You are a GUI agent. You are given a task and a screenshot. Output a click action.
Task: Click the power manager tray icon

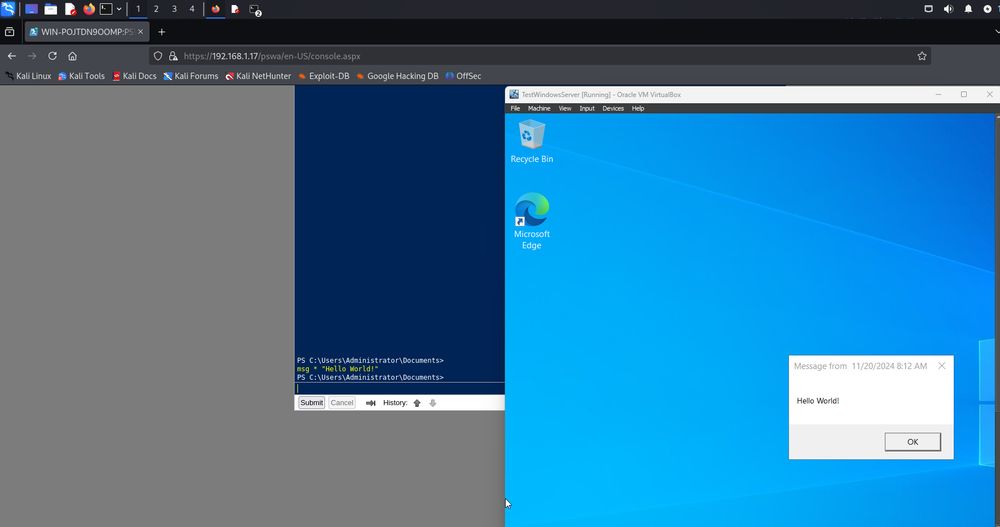pyautogui.click(x=987, y=9)
